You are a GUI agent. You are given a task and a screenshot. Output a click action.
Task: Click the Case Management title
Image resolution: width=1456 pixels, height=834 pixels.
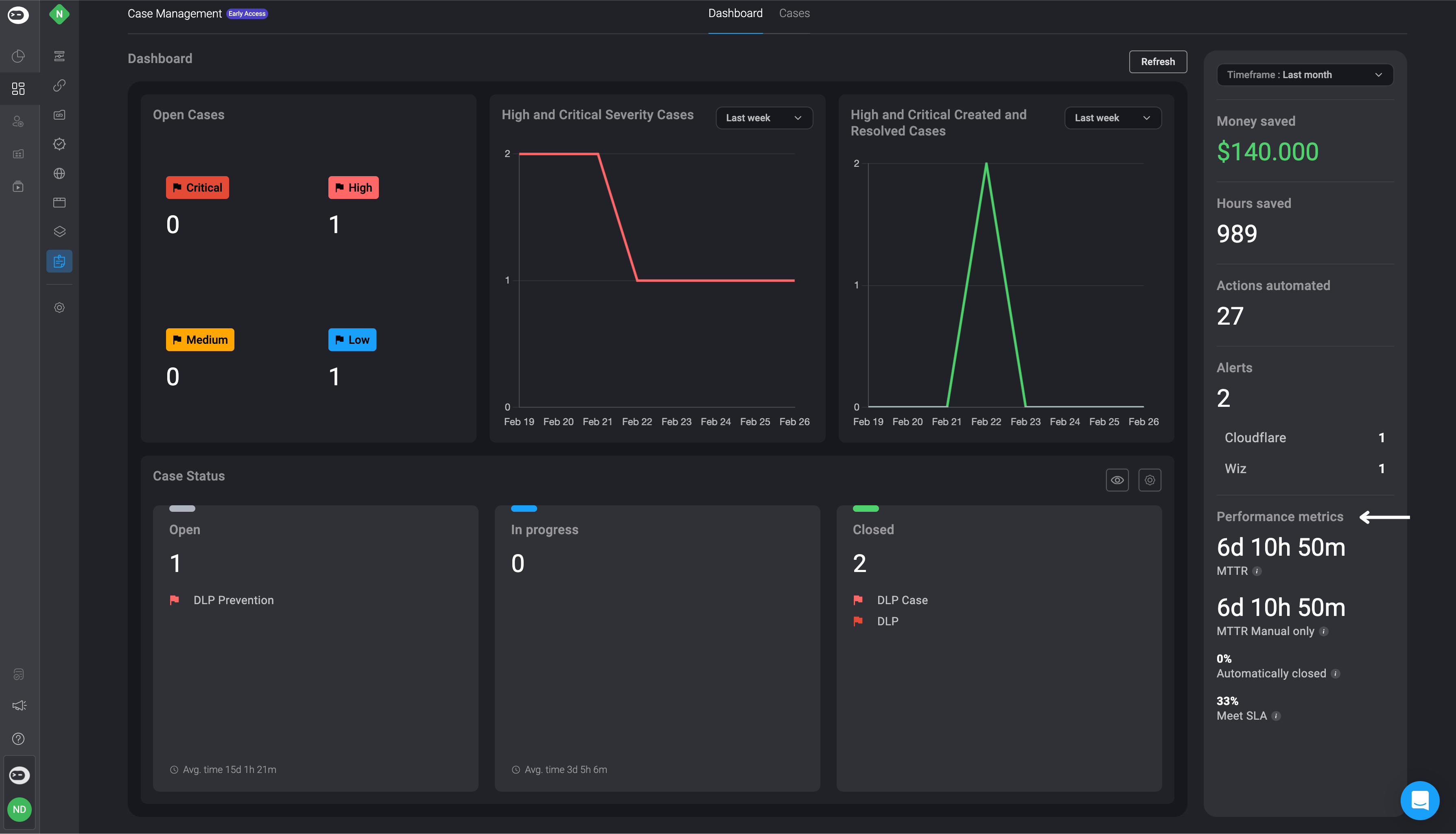[174, 14]
